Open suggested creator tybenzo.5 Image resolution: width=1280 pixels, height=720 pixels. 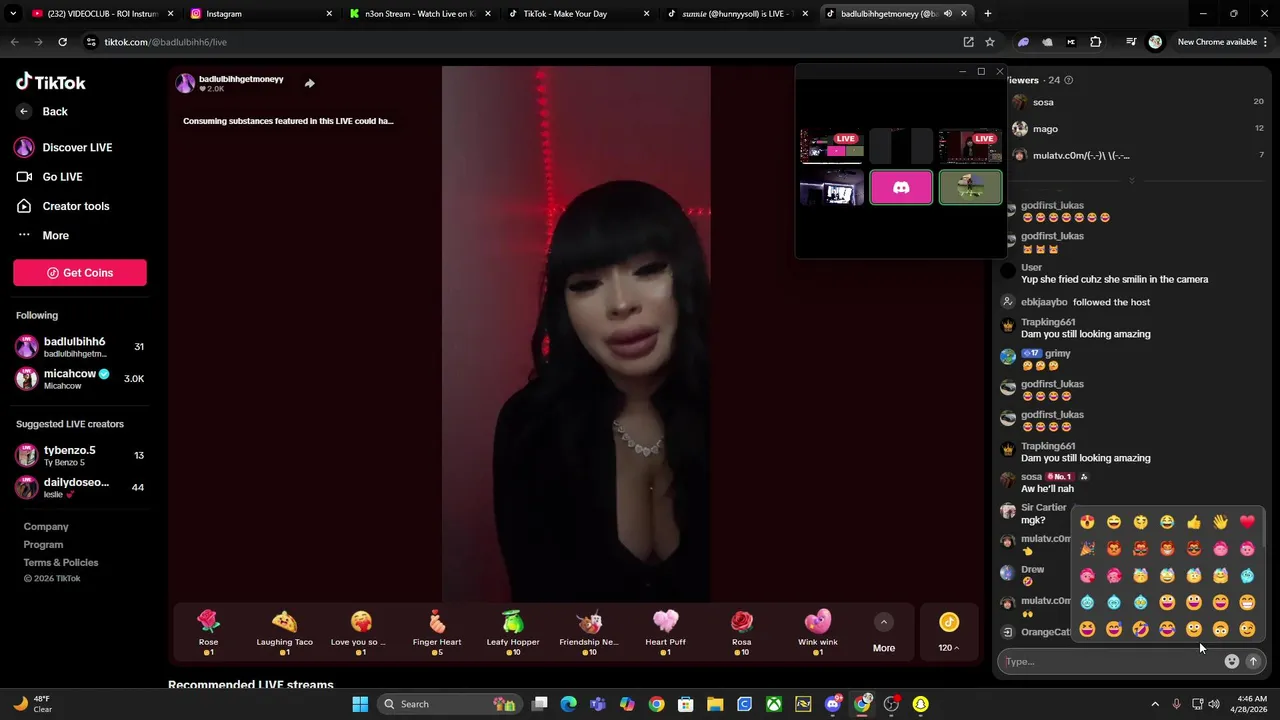click(x=80, y=456)
